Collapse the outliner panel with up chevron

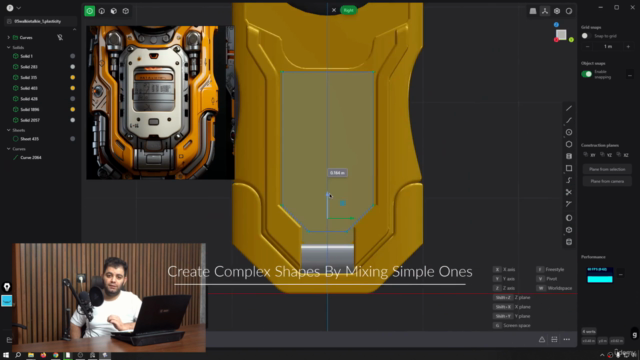(74, 29)
